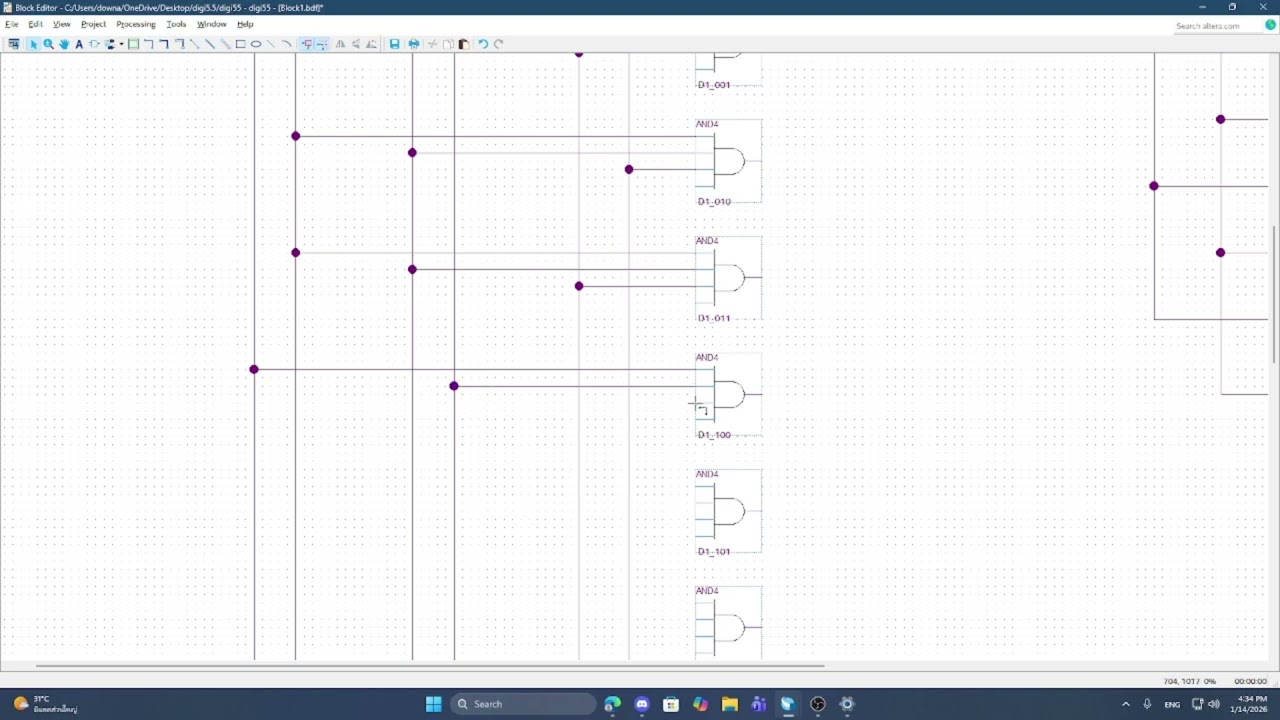The image size is (1280, 720).
Task: Open File Explorer from the taskbar
Action: (x=729, y=704)
